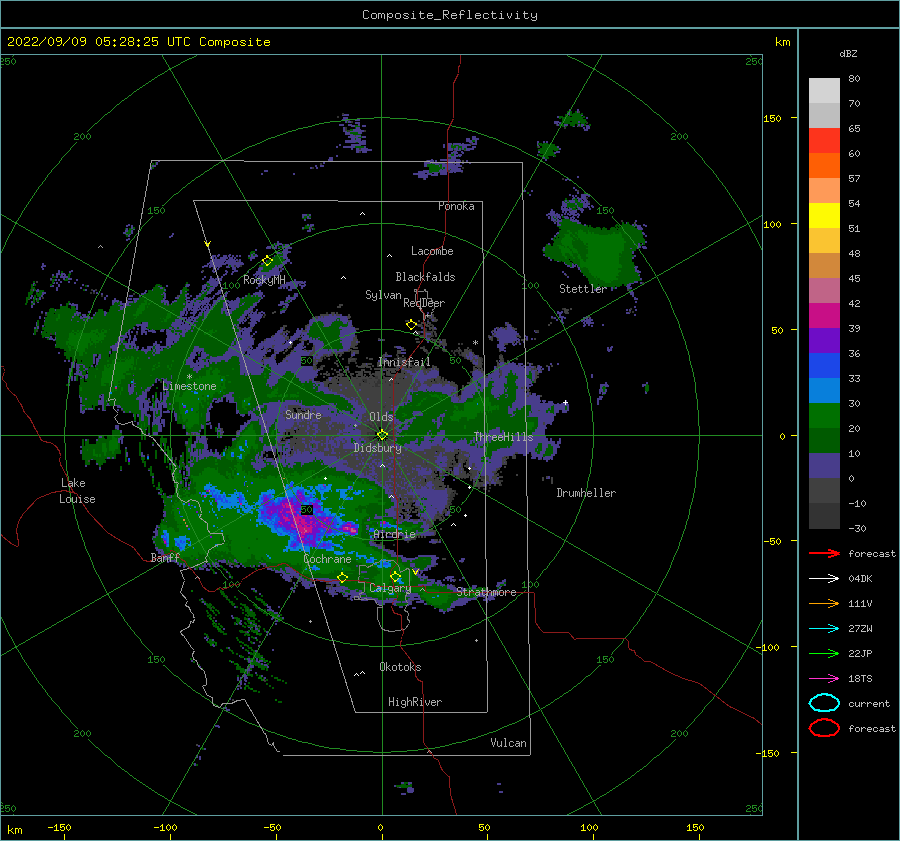The image size is (900, 841).
Task: Click the cyan 27ZW arrow in legend
Action: (824, 629)
